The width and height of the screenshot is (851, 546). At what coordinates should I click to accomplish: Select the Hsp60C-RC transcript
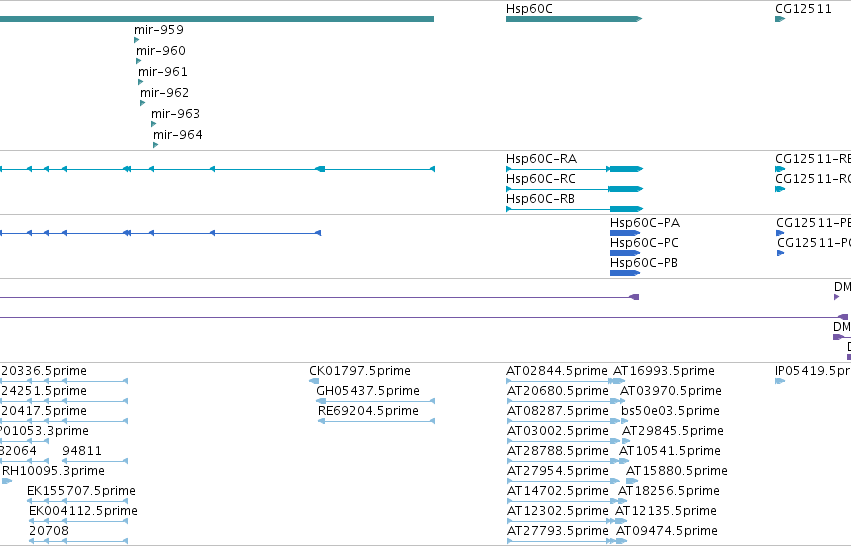coord(574,189)
